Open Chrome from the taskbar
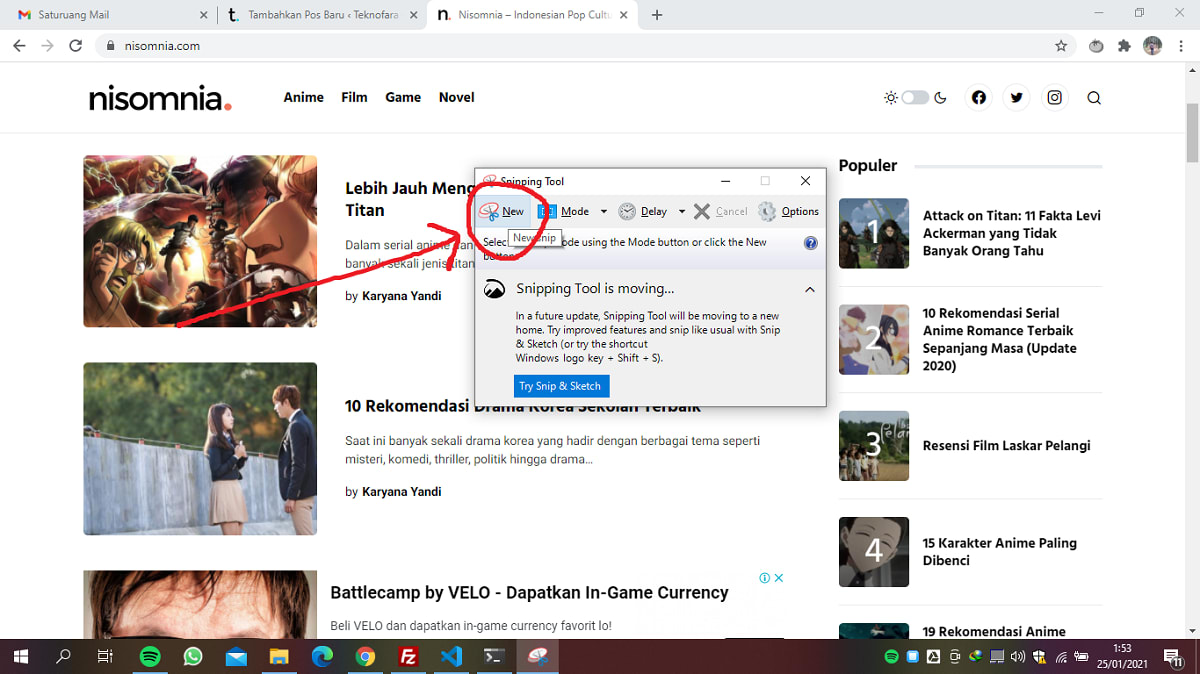 pyautogui.click(x=365, y=657)
